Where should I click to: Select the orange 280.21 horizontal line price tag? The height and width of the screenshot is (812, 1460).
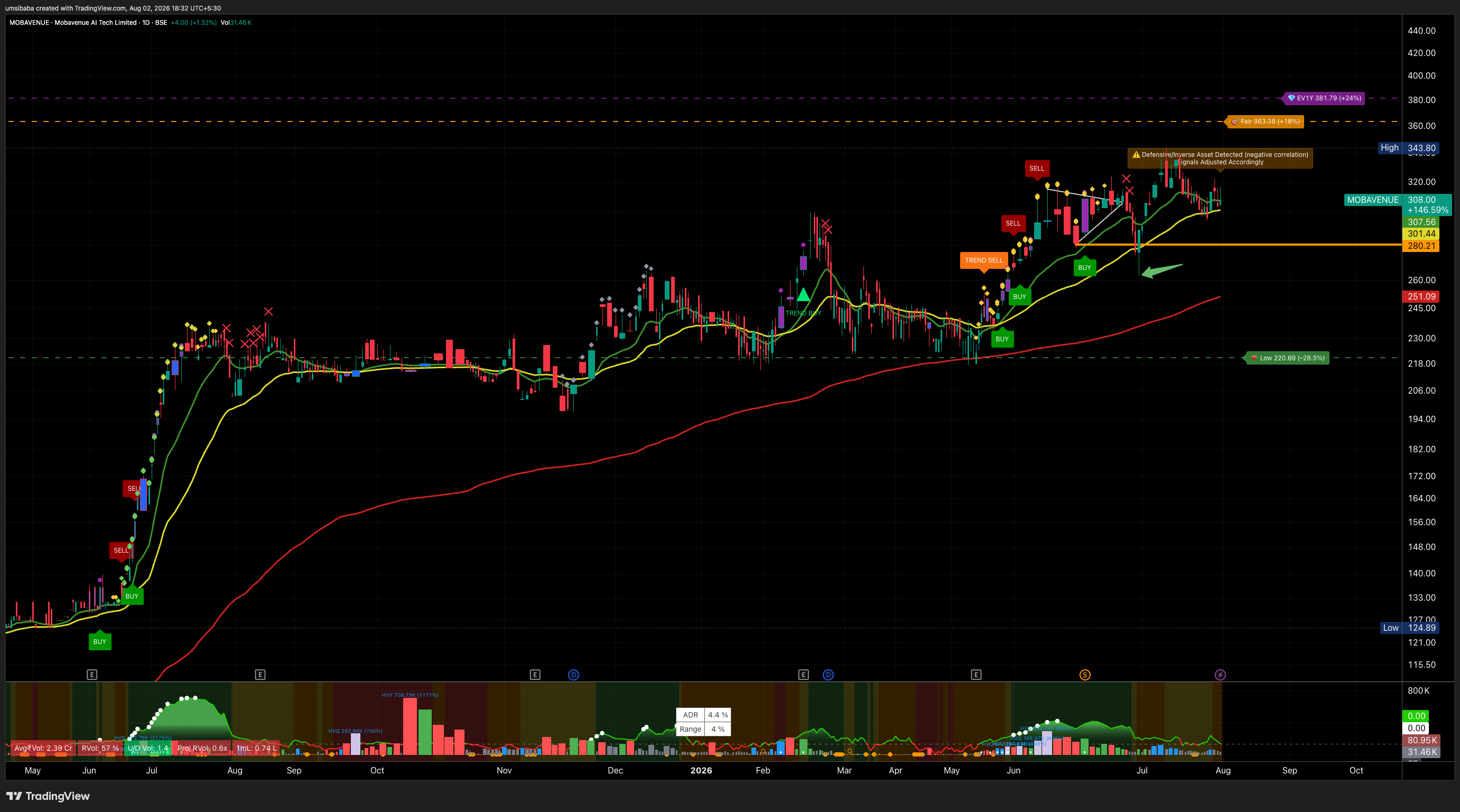[1421, 246]
